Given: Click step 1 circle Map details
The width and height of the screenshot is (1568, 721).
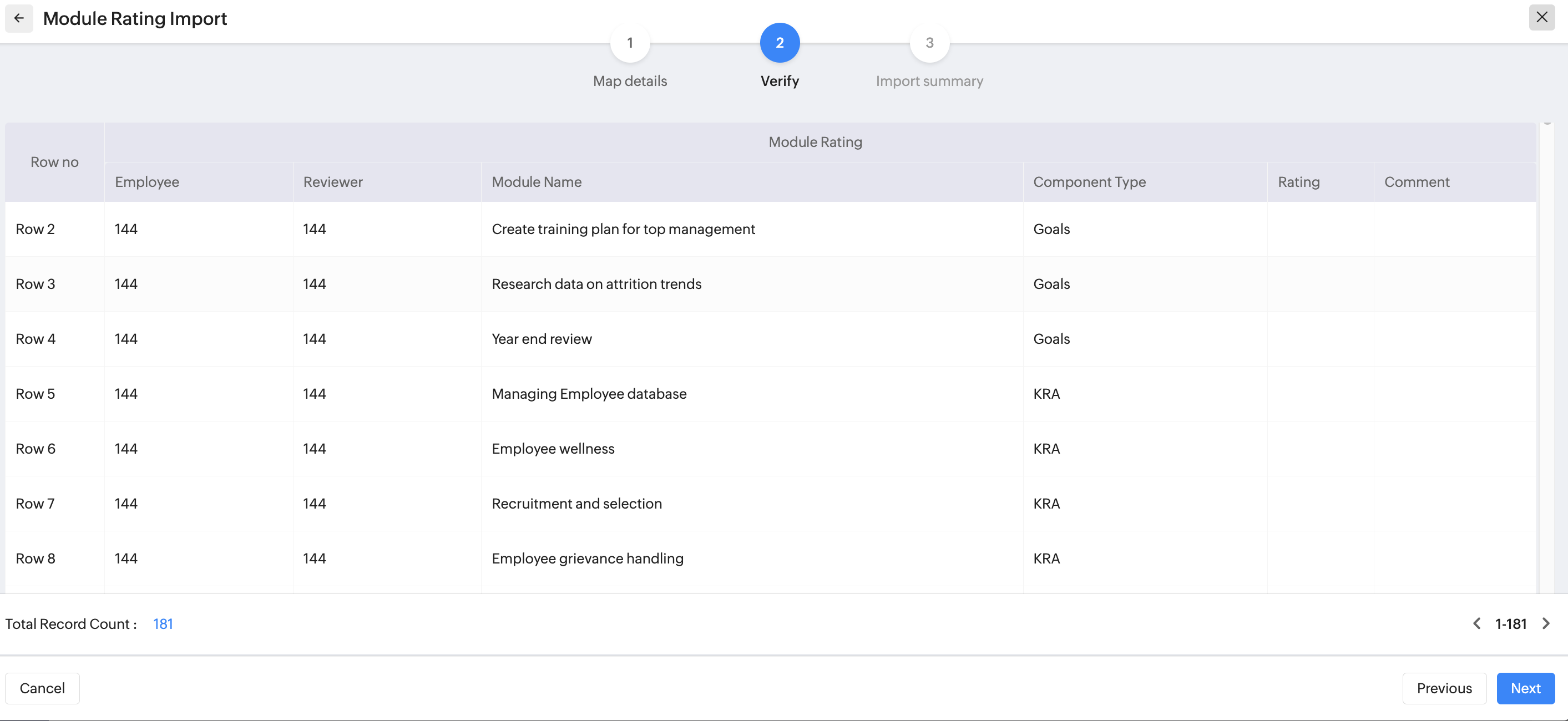Looking at the screenshot, I should (629, 43).
